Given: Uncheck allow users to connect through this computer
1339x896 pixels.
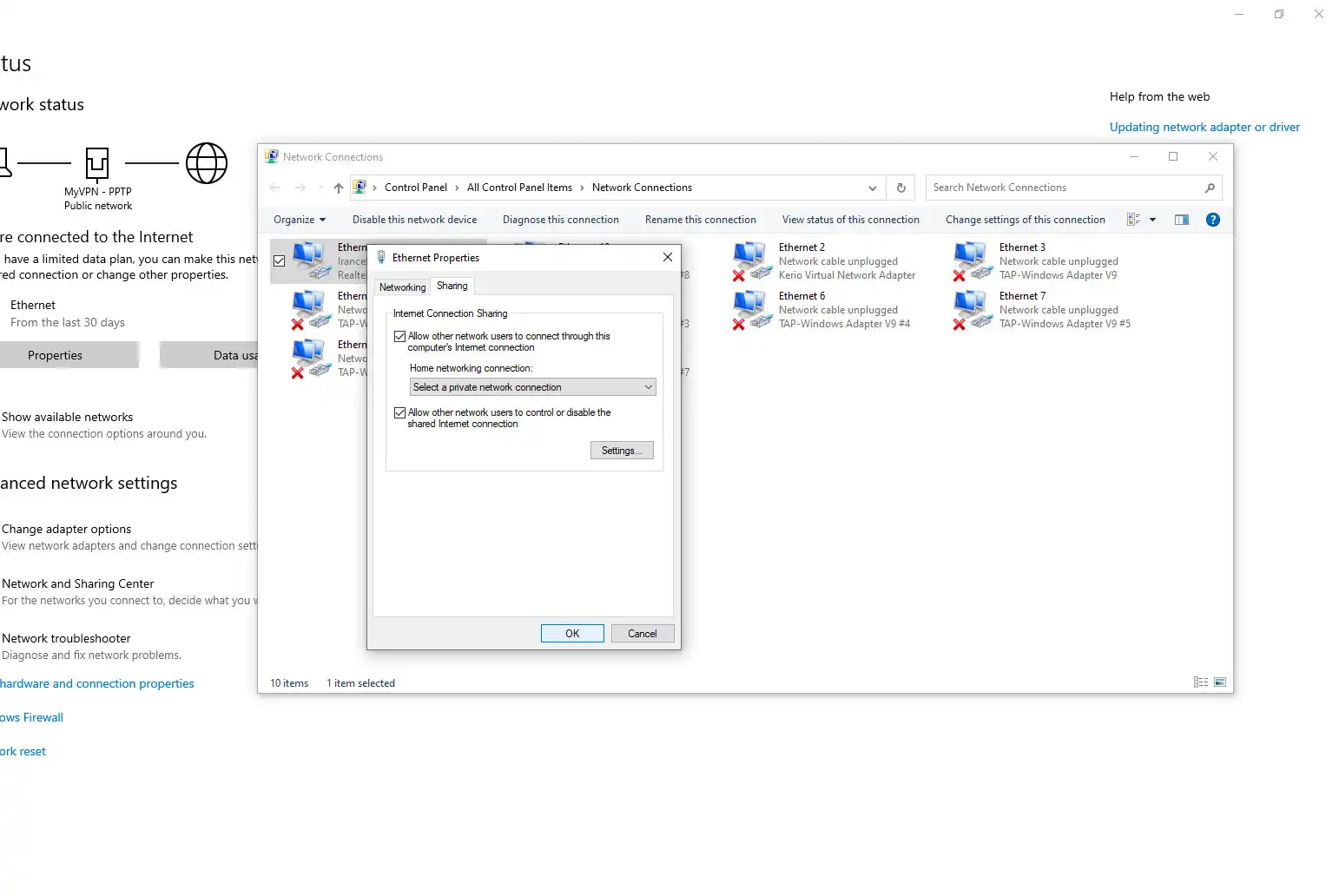Looking at the screenshot, I should pos(400,336).
